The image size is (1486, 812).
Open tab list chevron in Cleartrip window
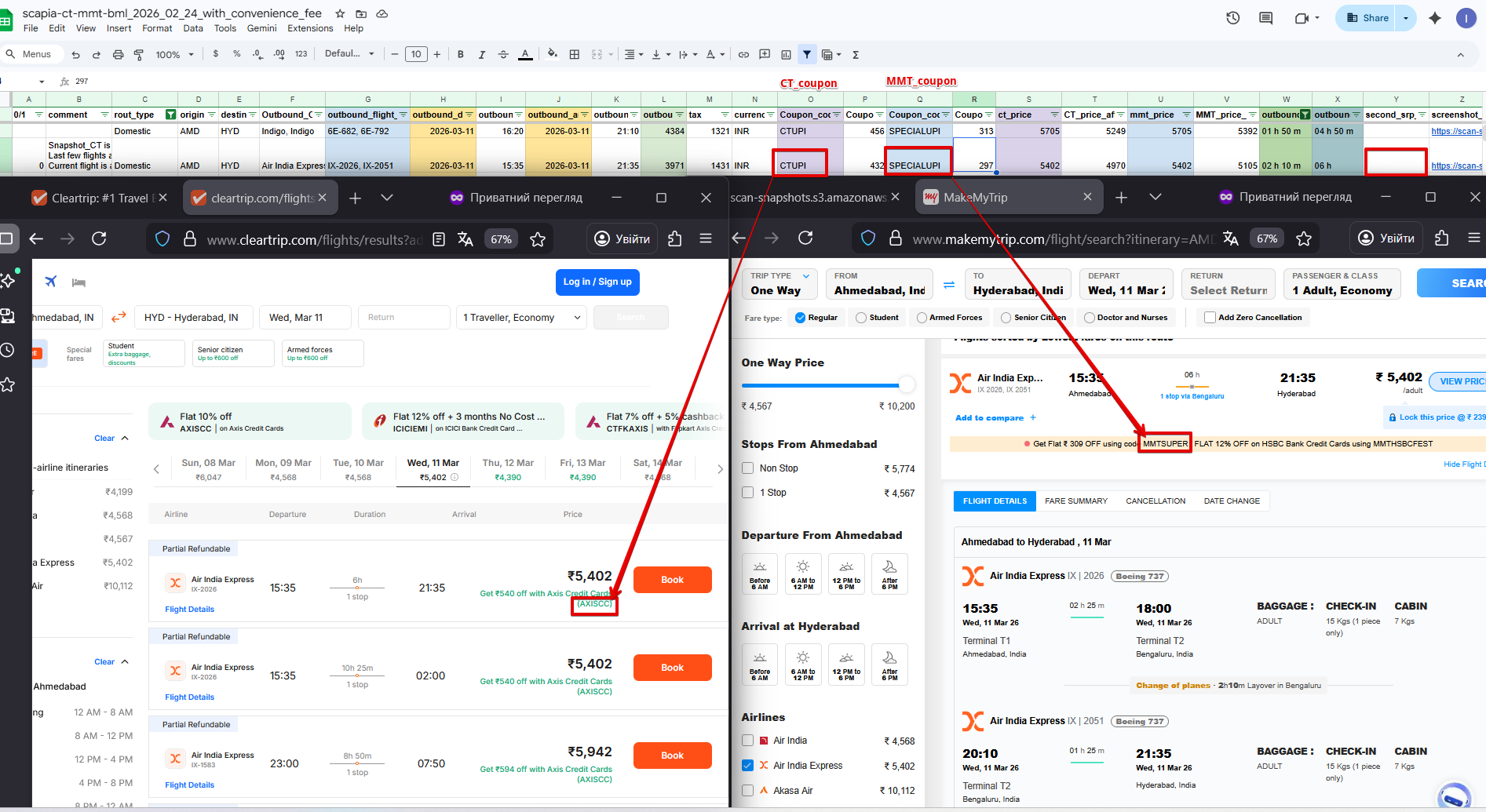click(387, 198)
